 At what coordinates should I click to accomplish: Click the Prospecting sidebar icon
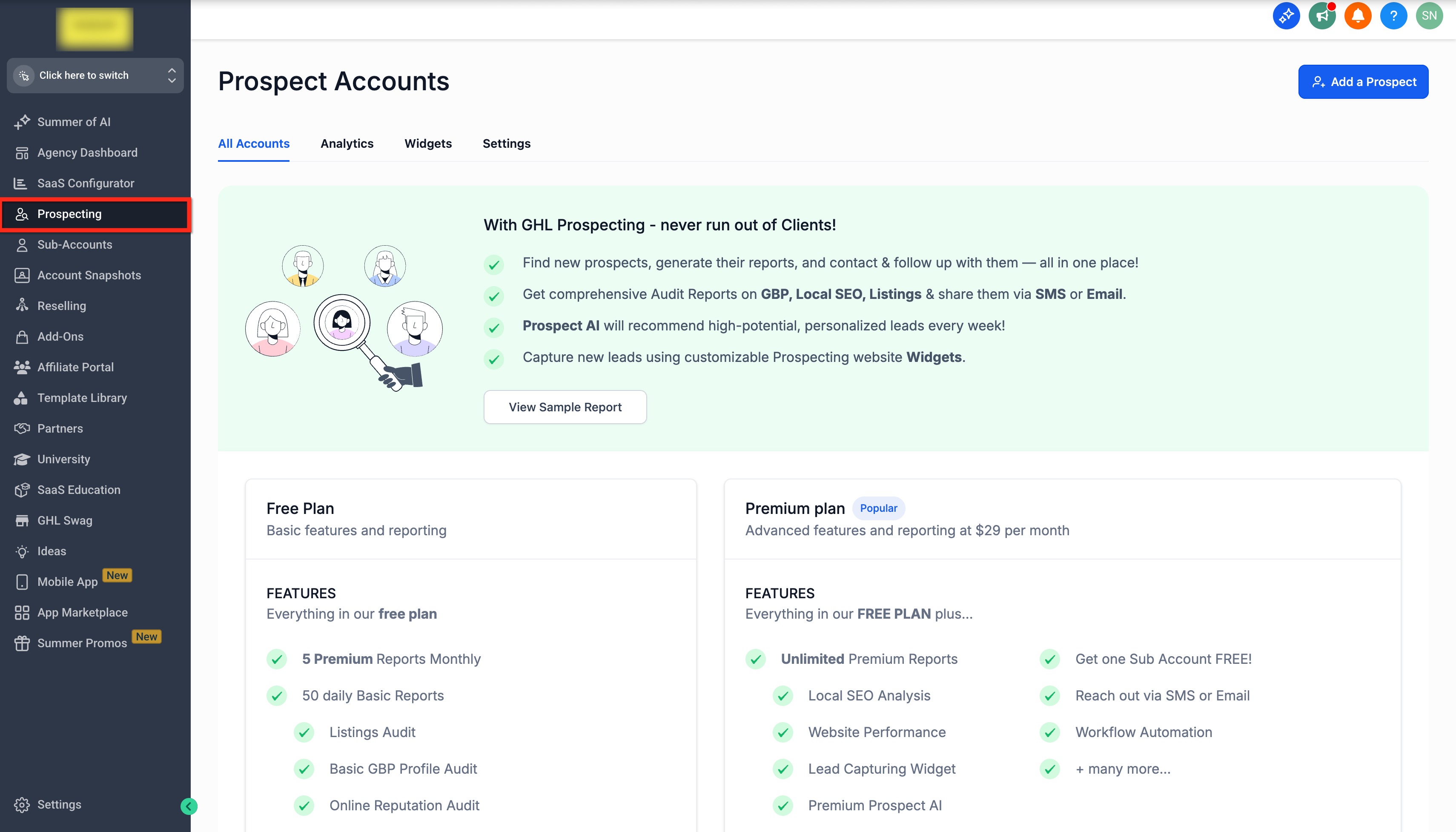point(22,214)
